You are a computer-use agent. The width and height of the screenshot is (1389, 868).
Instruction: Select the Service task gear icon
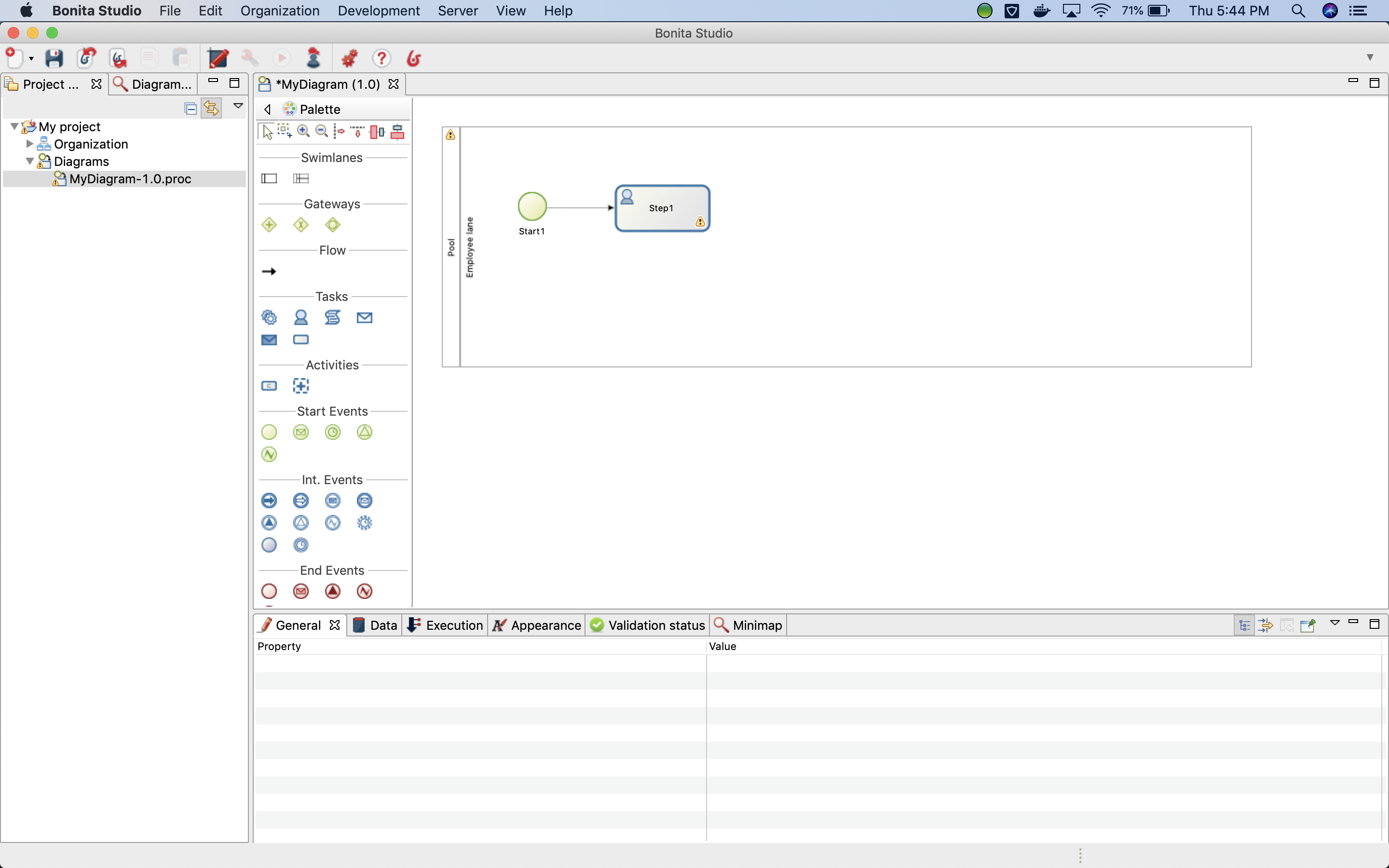click(269, 317)
